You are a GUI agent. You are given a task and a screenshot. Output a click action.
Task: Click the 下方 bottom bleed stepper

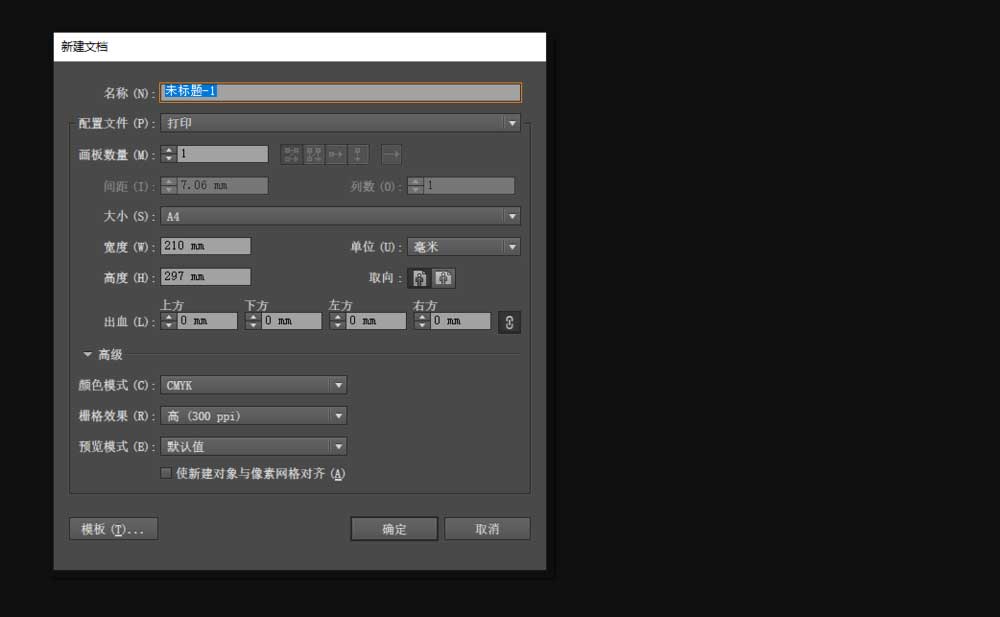253,321
